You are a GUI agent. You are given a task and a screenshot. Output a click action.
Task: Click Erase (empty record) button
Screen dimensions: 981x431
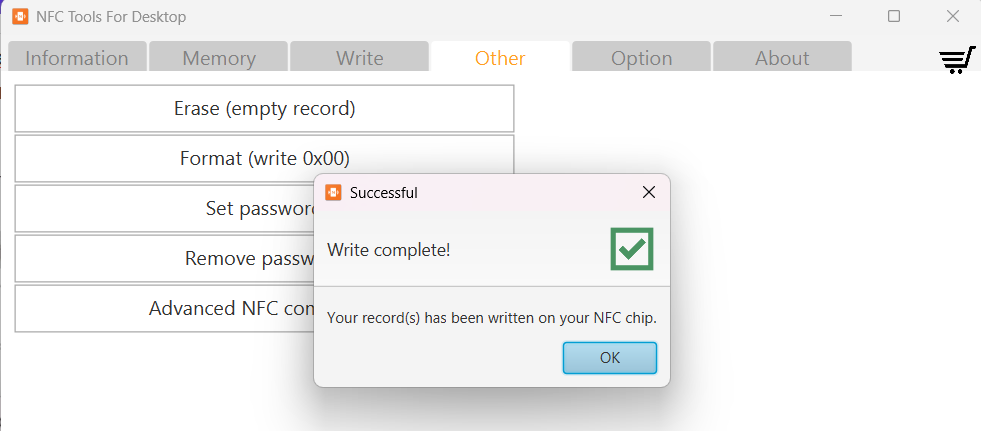pos(264,108)
